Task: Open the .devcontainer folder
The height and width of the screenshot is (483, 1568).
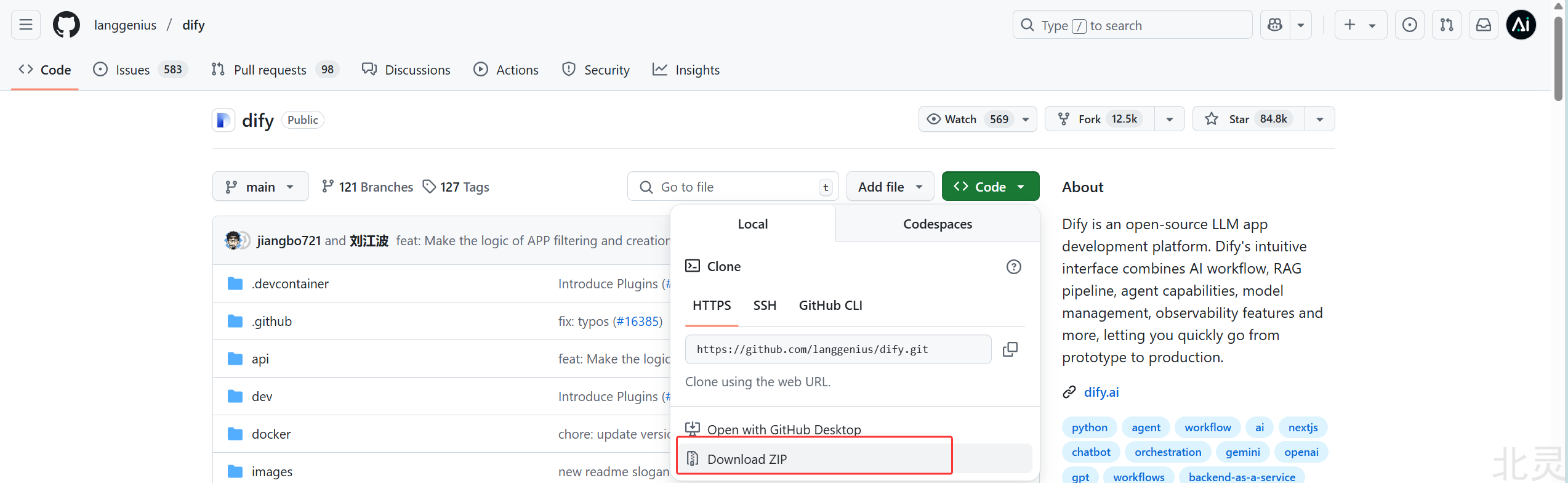Action: pyautogui.click(x=290, y=284)
